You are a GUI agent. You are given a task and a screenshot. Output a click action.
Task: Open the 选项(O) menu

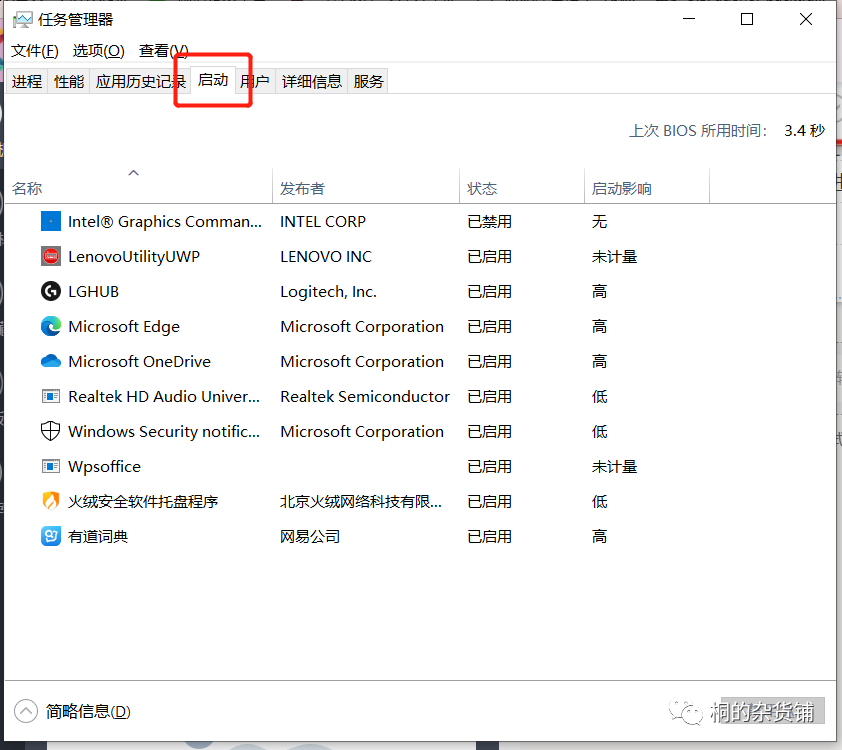point(98,51)
